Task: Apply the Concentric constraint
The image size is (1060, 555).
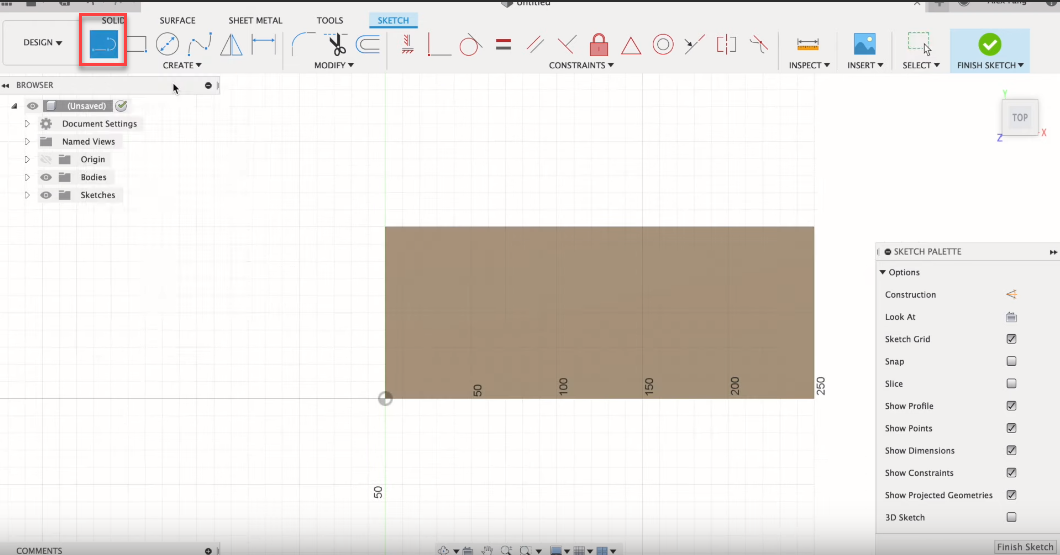Action: click(663, 45)
